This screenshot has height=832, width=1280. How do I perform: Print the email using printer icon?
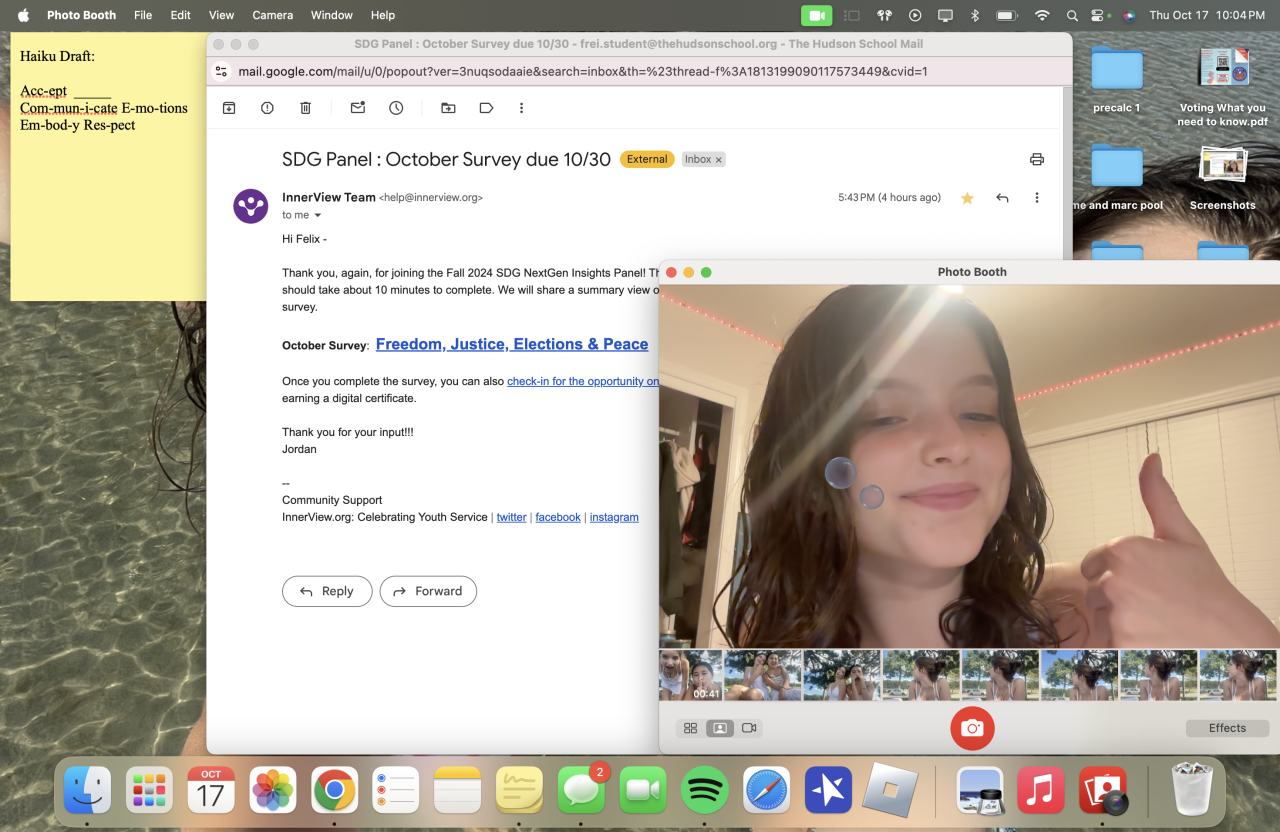(x=1036, y=160)
